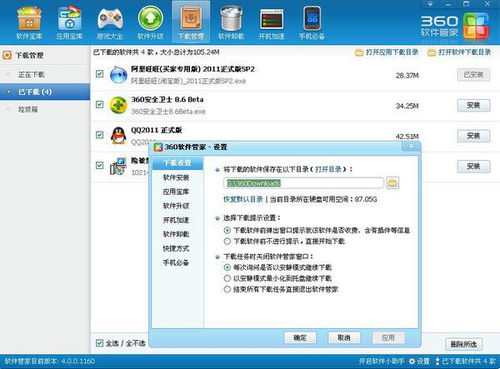Screen dimensions: 500x369
Task: Toggle 全选 / 全不选 checkbox
Action: pos(99,343)
